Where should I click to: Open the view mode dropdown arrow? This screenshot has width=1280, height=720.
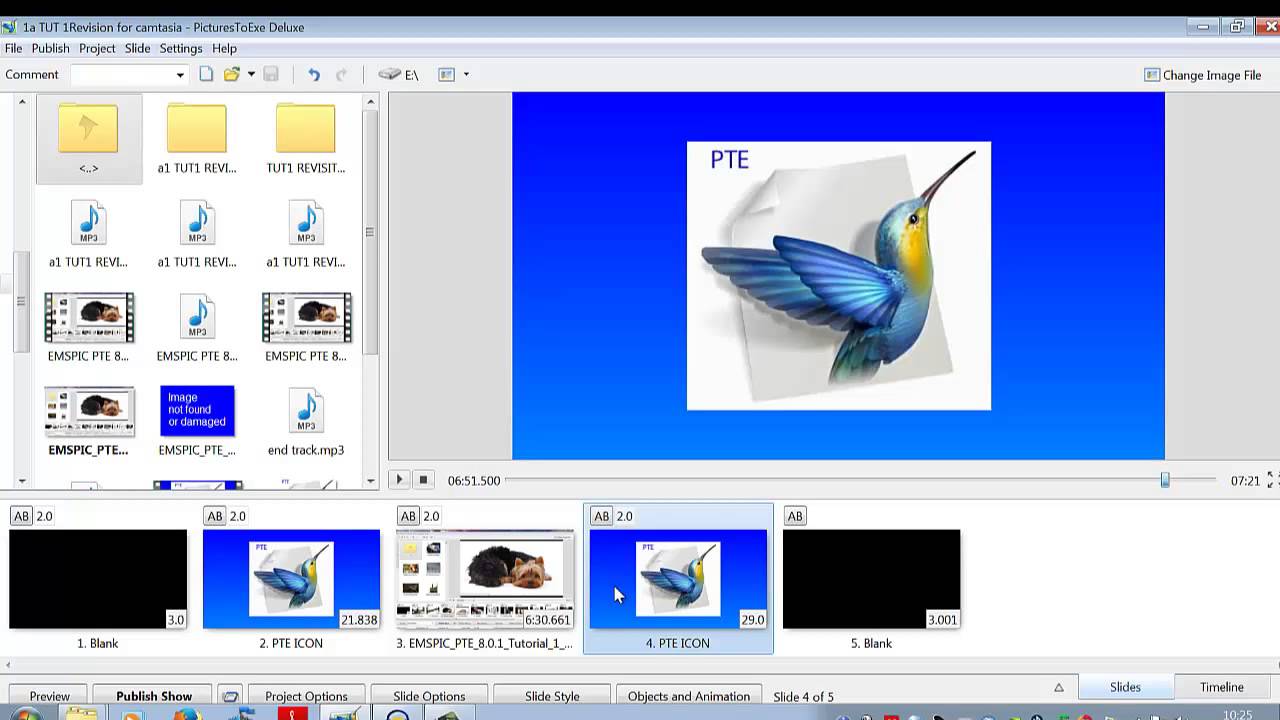[x=466, y=74]
